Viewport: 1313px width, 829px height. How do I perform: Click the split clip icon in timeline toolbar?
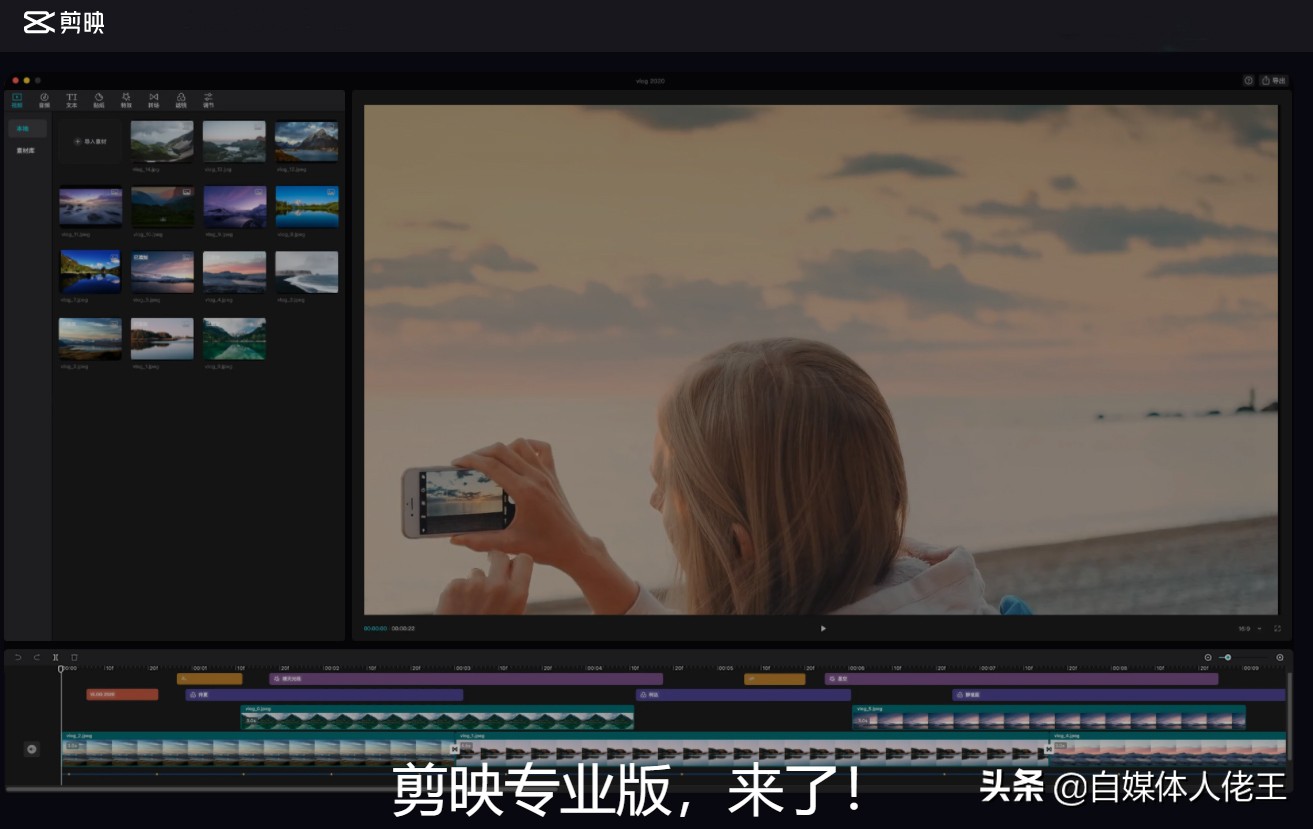pyautogui.click(x=55, y=657)
